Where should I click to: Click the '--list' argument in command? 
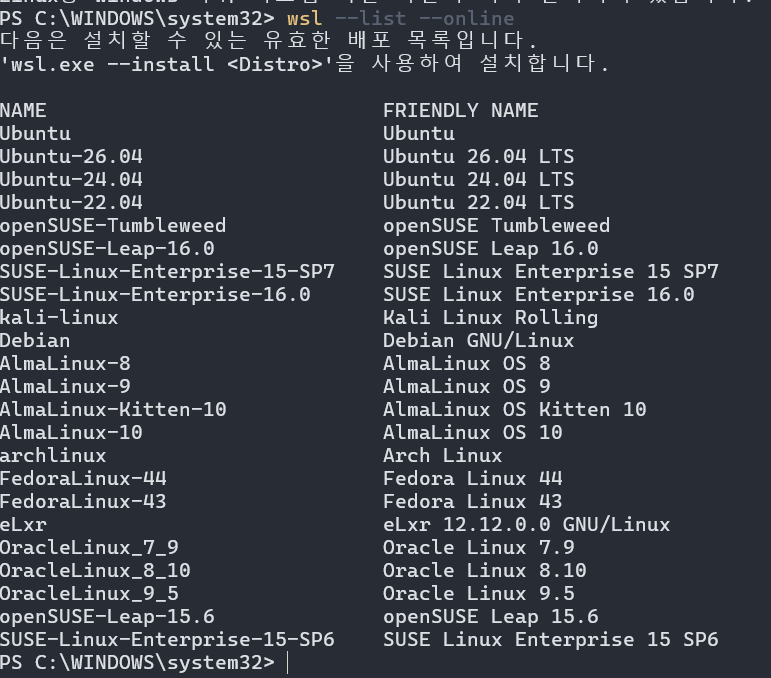(370, 19)
